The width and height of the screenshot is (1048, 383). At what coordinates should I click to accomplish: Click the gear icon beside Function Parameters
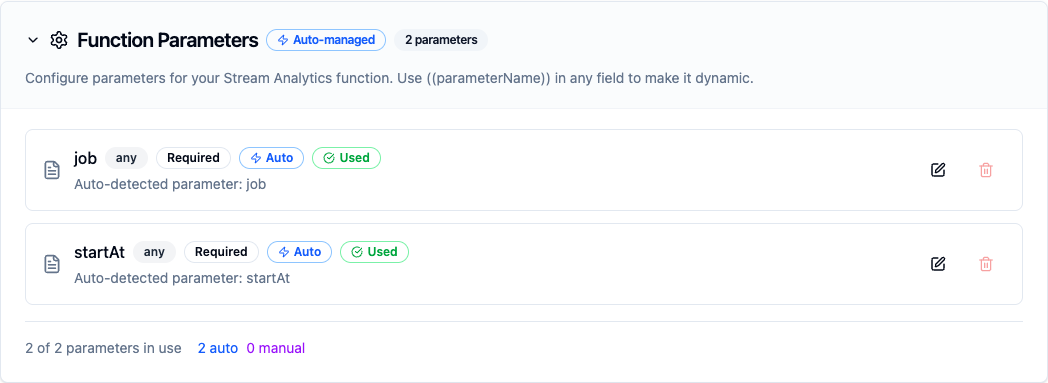[59, 40]
